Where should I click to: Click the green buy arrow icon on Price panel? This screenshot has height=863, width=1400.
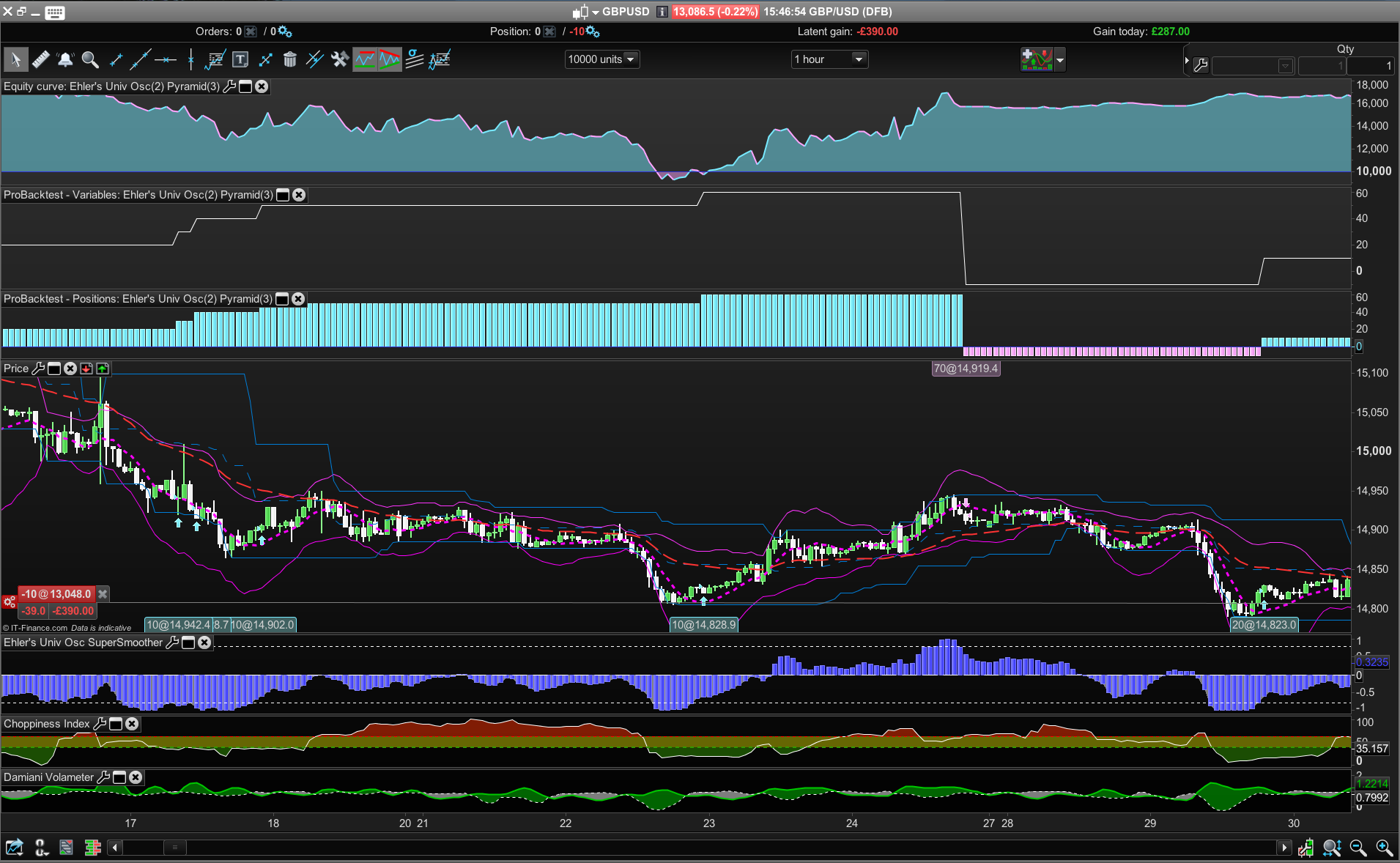[x=103, y=368]
